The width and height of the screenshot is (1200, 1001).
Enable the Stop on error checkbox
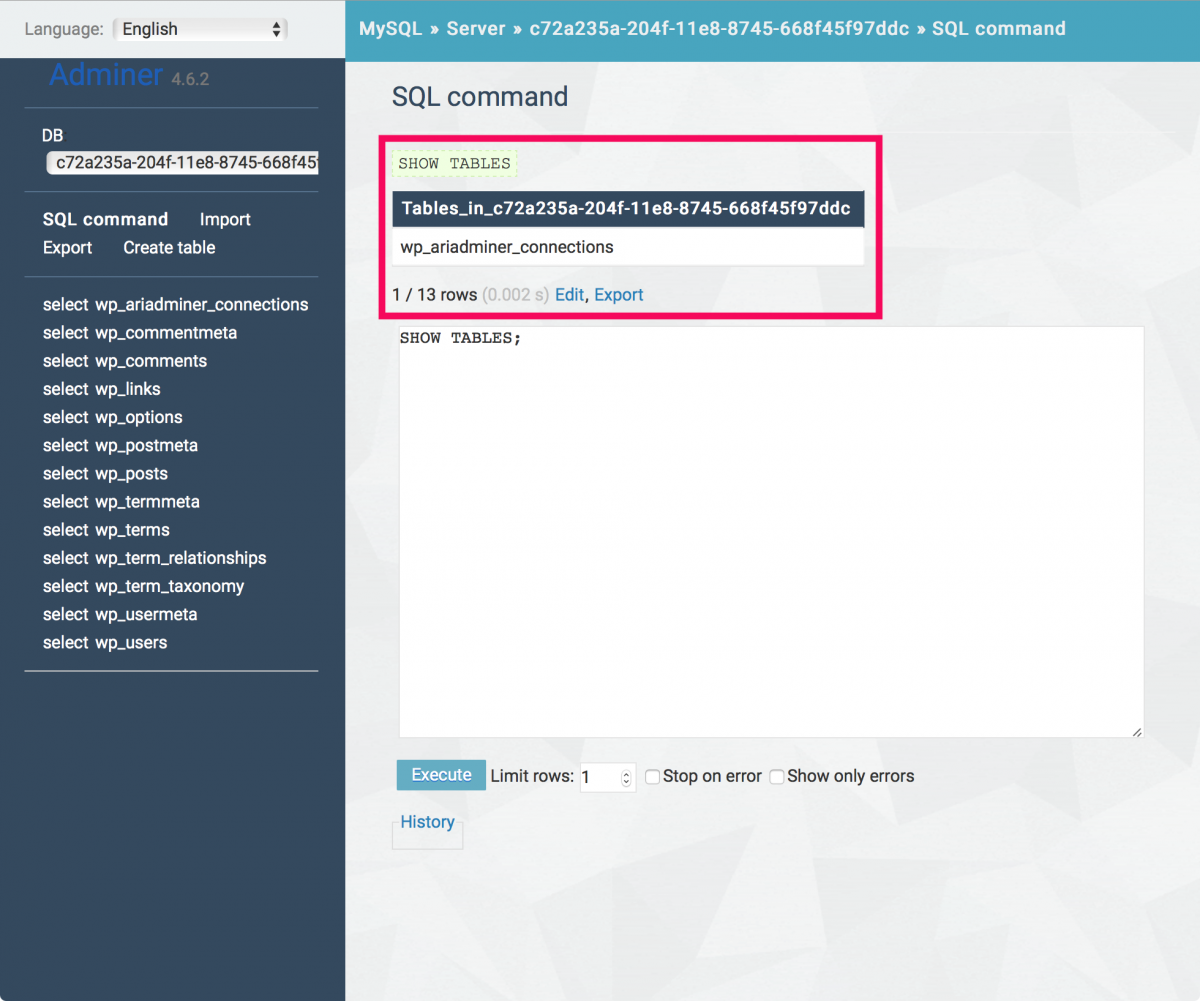point(653,776)
